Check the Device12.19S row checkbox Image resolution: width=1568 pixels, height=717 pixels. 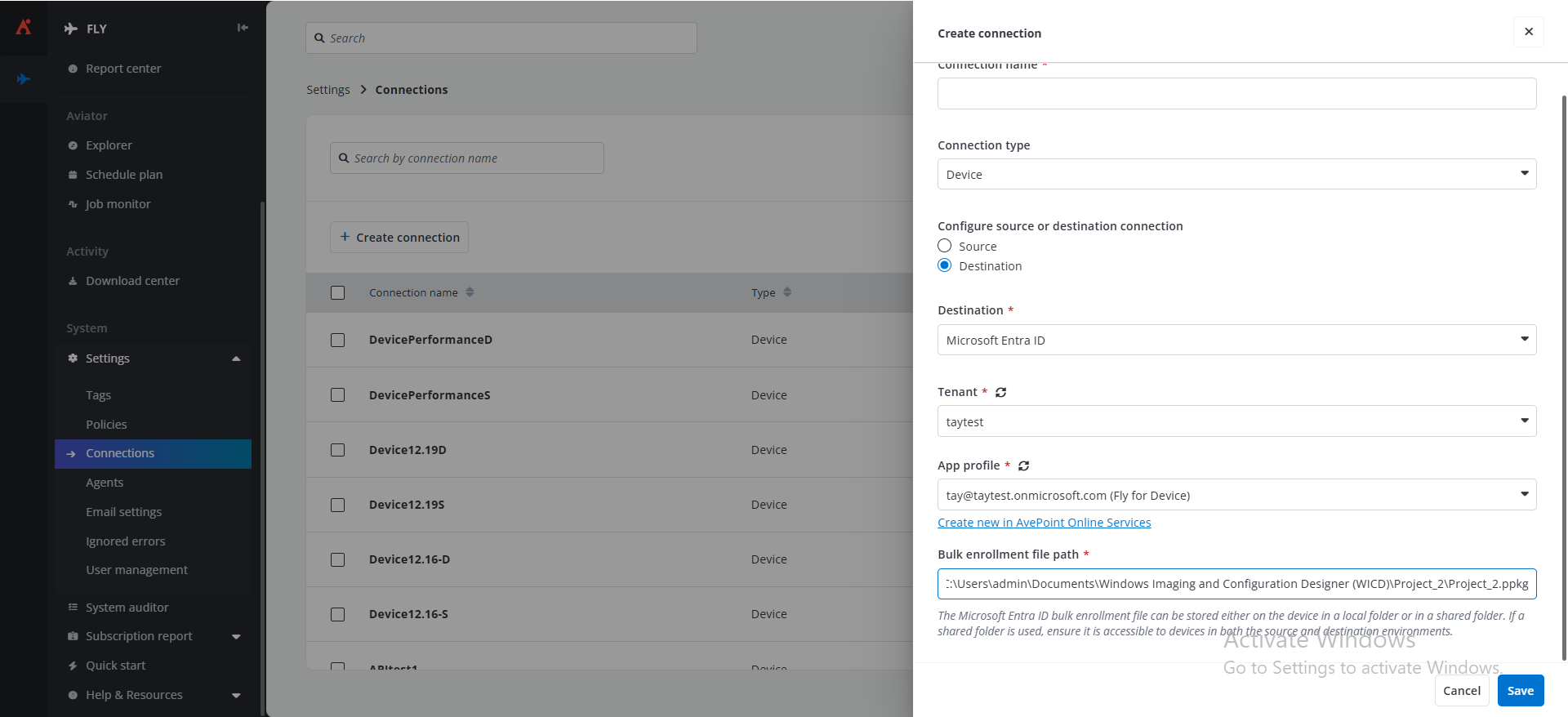[x=337, y=505]
